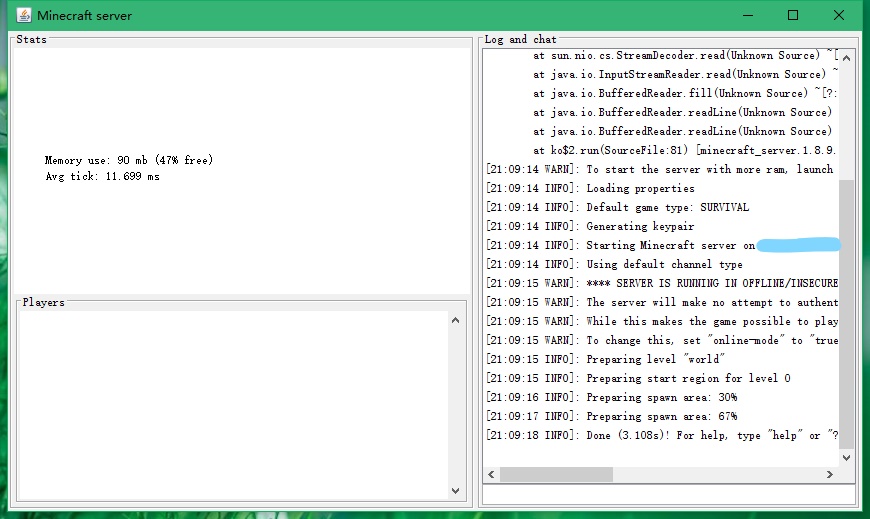Click inside the empty Players list

(x=230, y=400)
